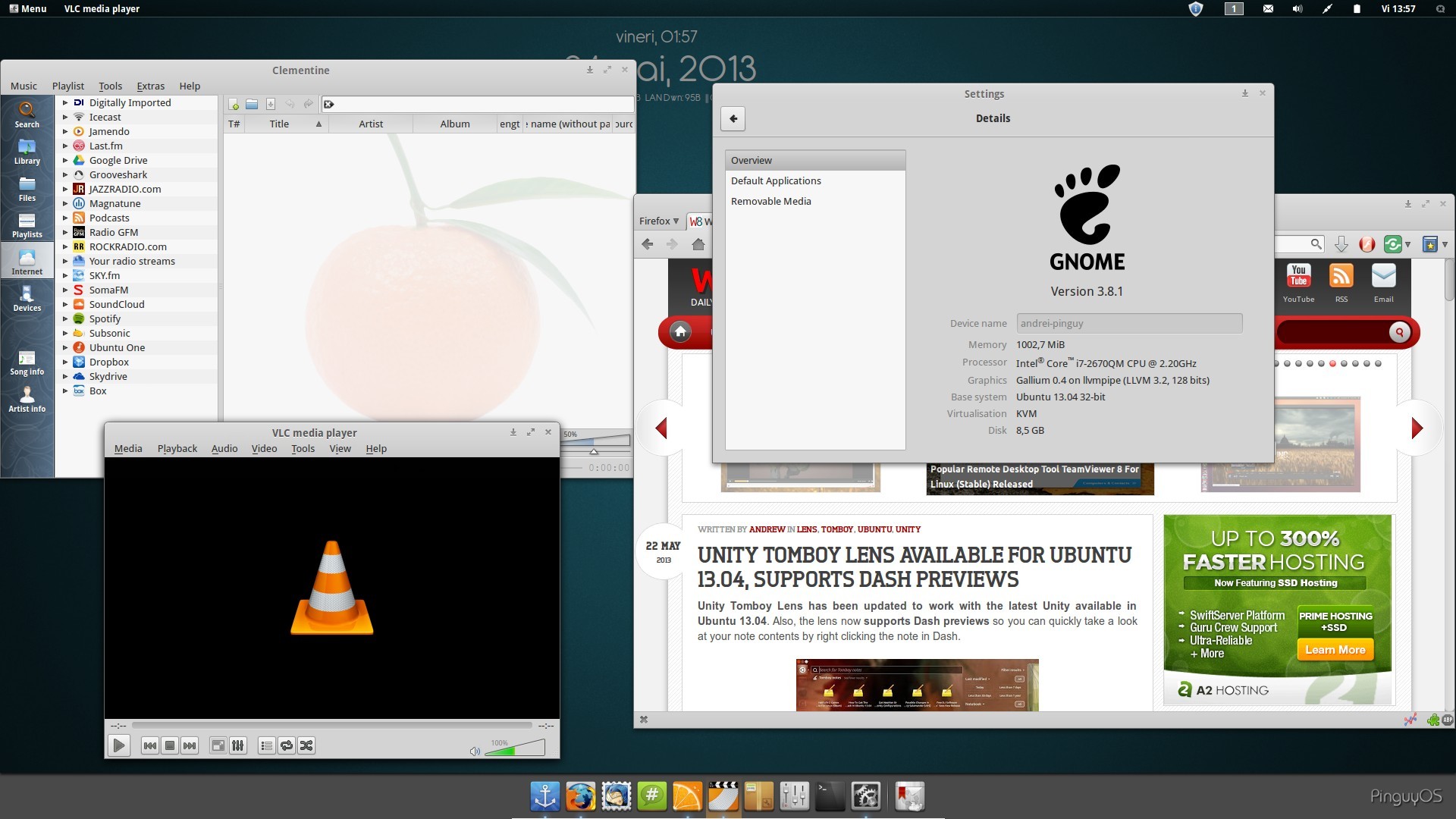The image size is (1456, 819).
Task: Open the audio mixer icon in the dock
Action: pyautogui.click(x=794, y=796)
